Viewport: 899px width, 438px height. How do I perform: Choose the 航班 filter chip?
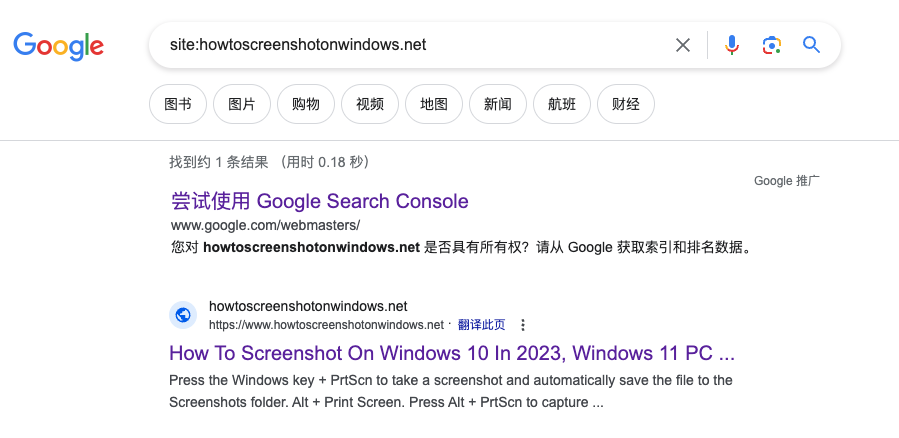point(562,104)
